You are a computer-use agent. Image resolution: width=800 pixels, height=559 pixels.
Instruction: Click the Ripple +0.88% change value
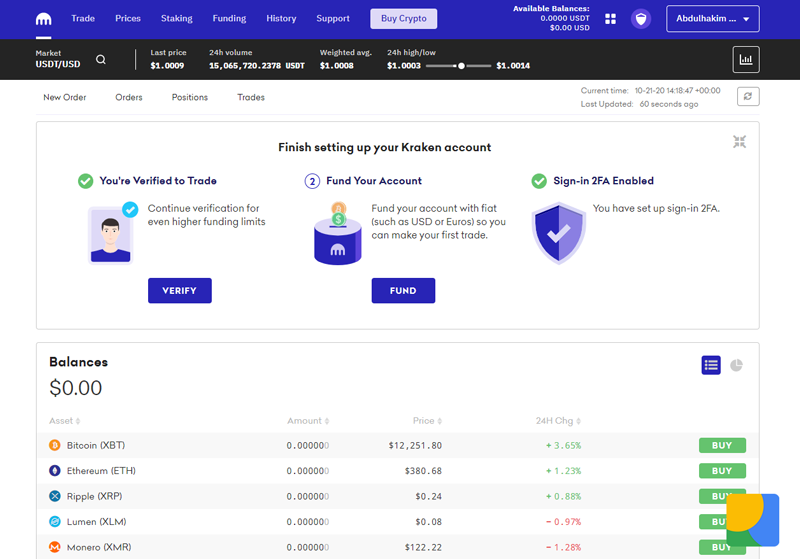coord(563,497)
